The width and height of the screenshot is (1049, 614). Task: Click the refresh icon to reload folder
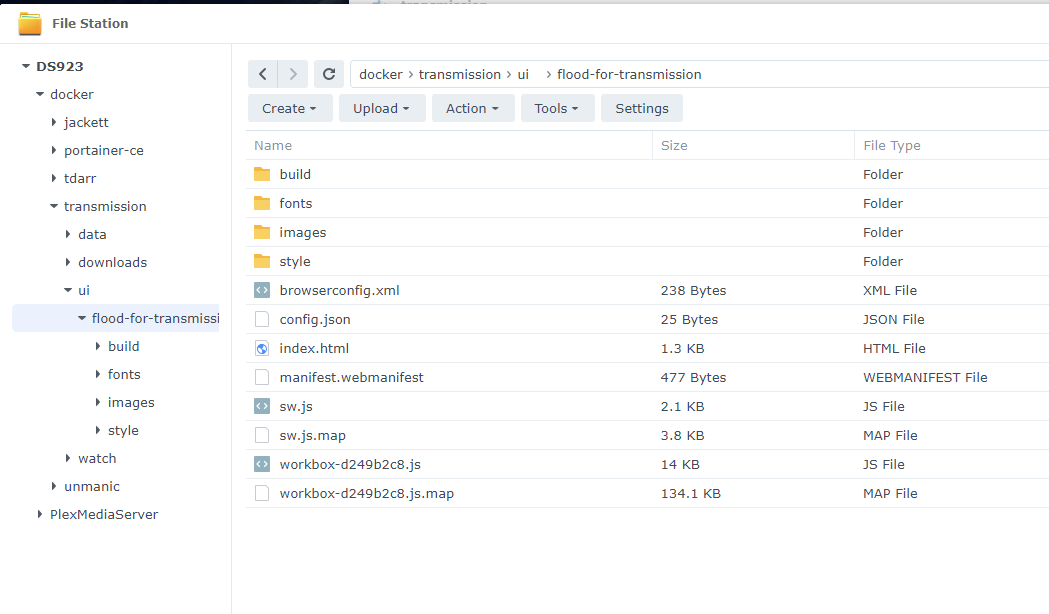tap(329, 74)
